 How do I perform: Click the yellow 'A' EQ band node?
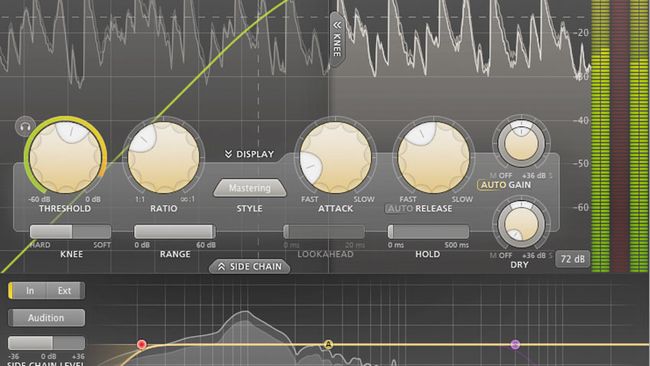pyautogui.click(x=328, y=344)
